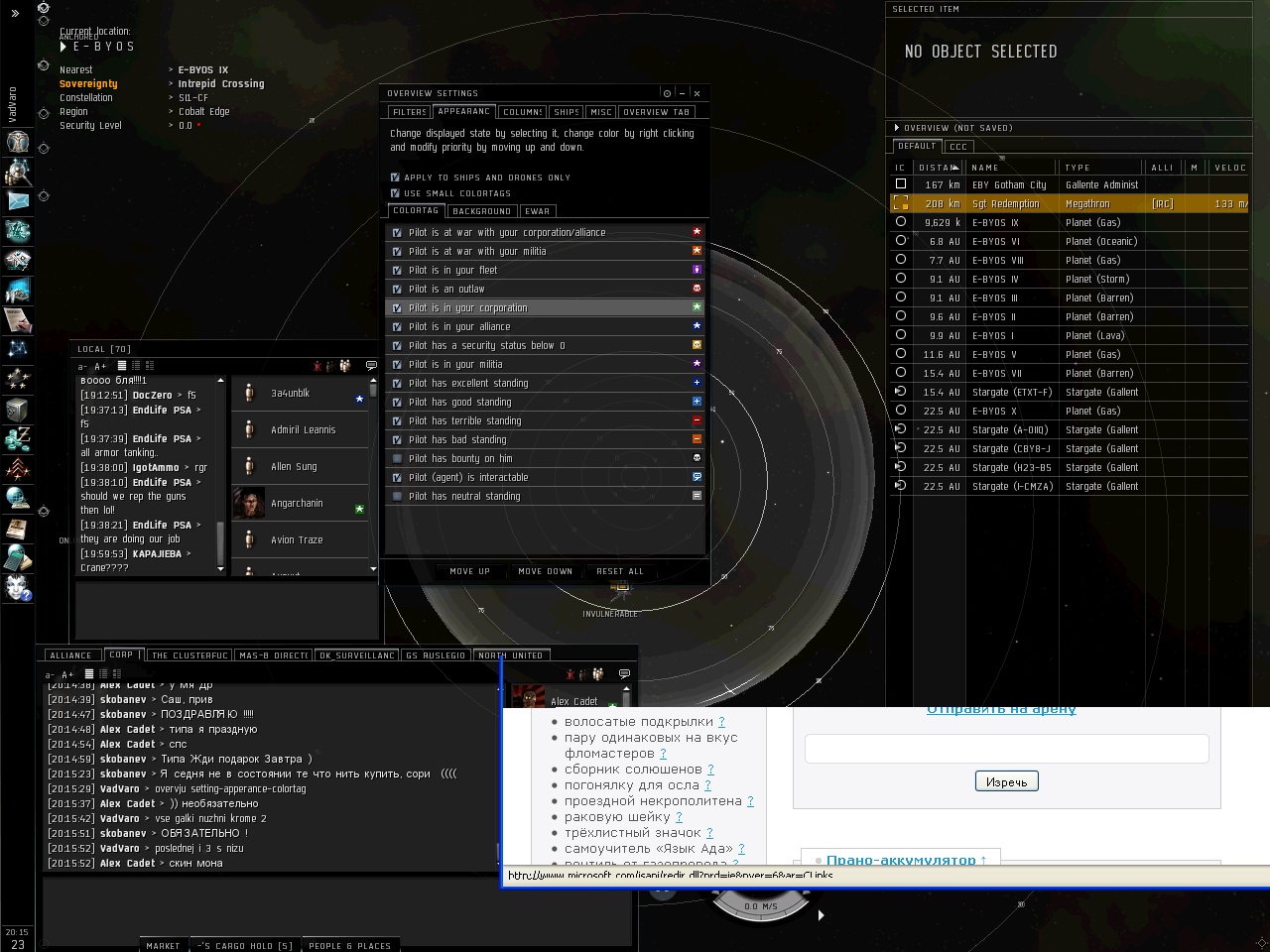1270x952 pixels.
Task: Select the CCC overview tab
Action: 958,147
